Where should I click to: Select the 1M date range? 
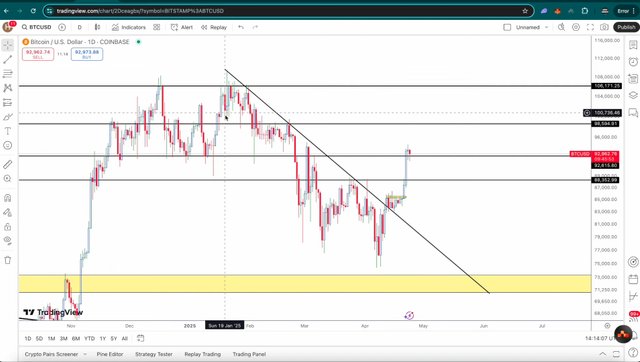click(51, 338)
